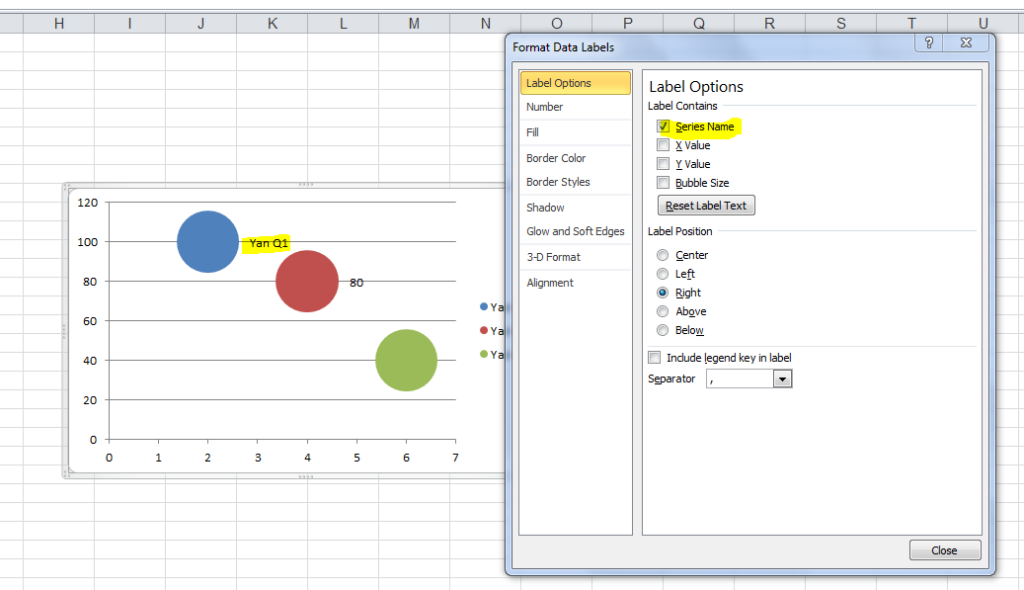1024x590 pixels.
Task: Open the Border Styles category
Action: [x=575, y=182]
